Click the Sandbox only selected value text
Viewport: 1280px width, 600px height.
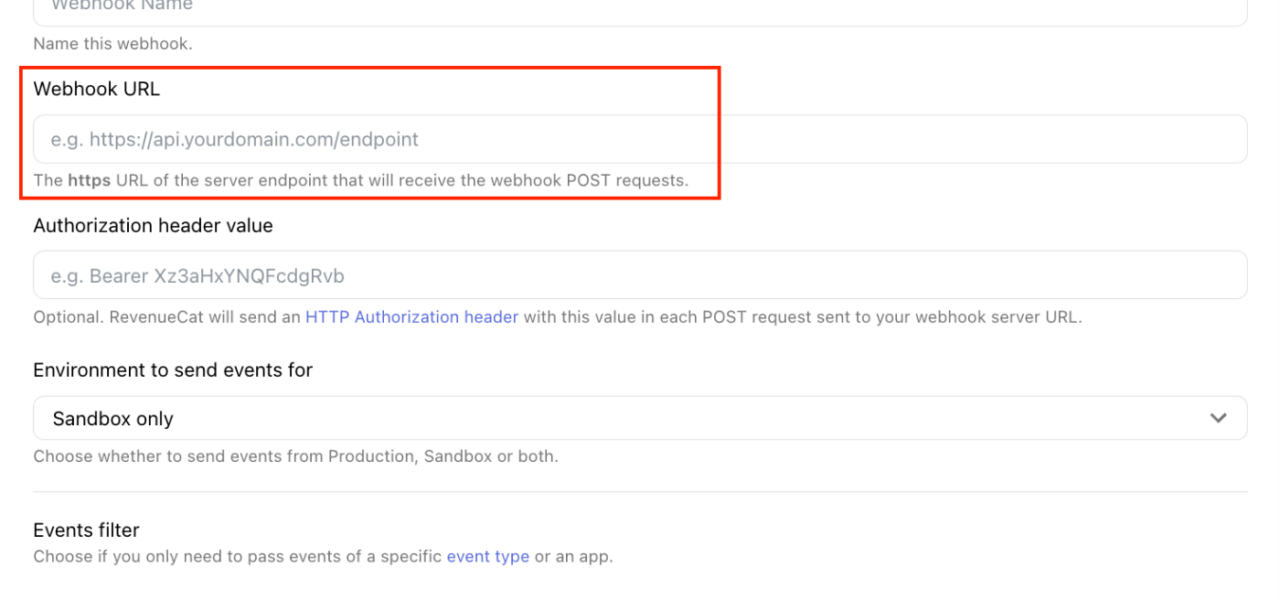coord(113,419)
